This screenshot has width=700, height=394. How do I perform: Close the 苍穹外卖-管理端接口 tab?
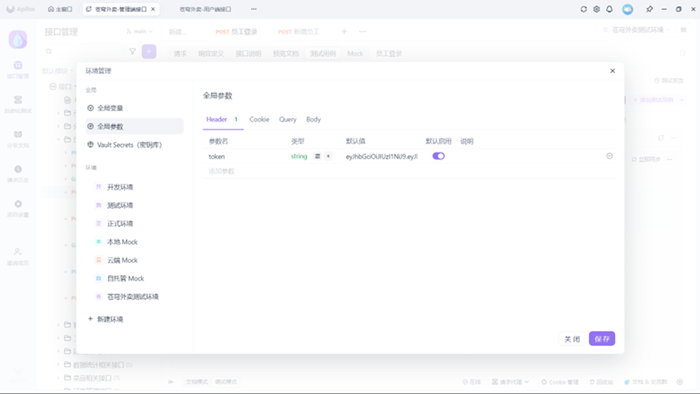[x=153, y=9]
